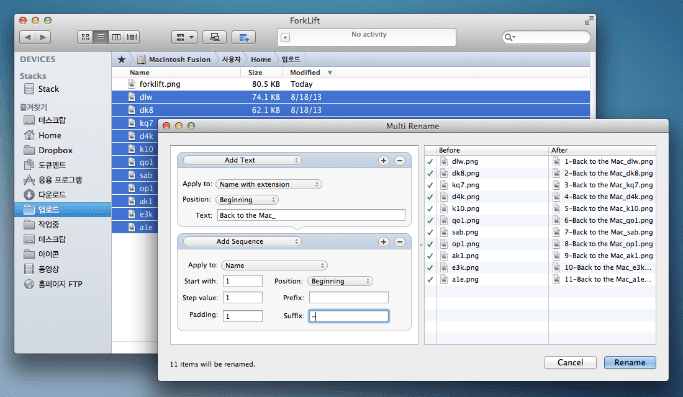Select 업로드 folder in the sidebar

[x=63, y=210]
